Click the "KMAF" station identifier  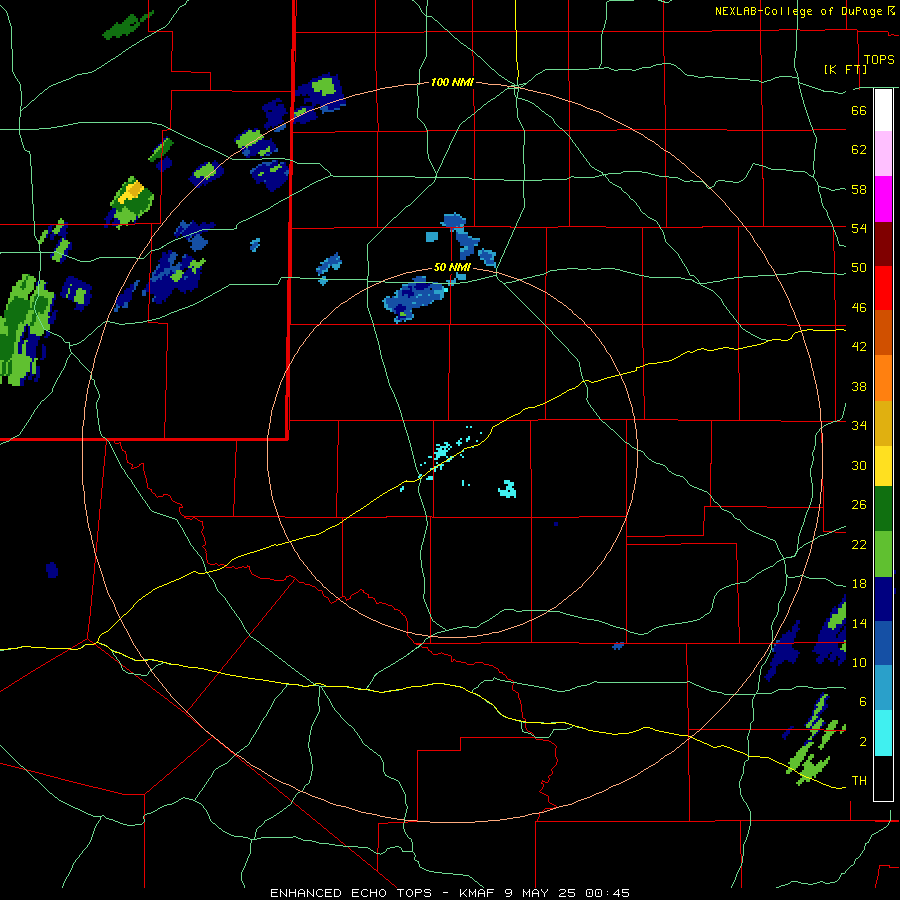[478, 893]
